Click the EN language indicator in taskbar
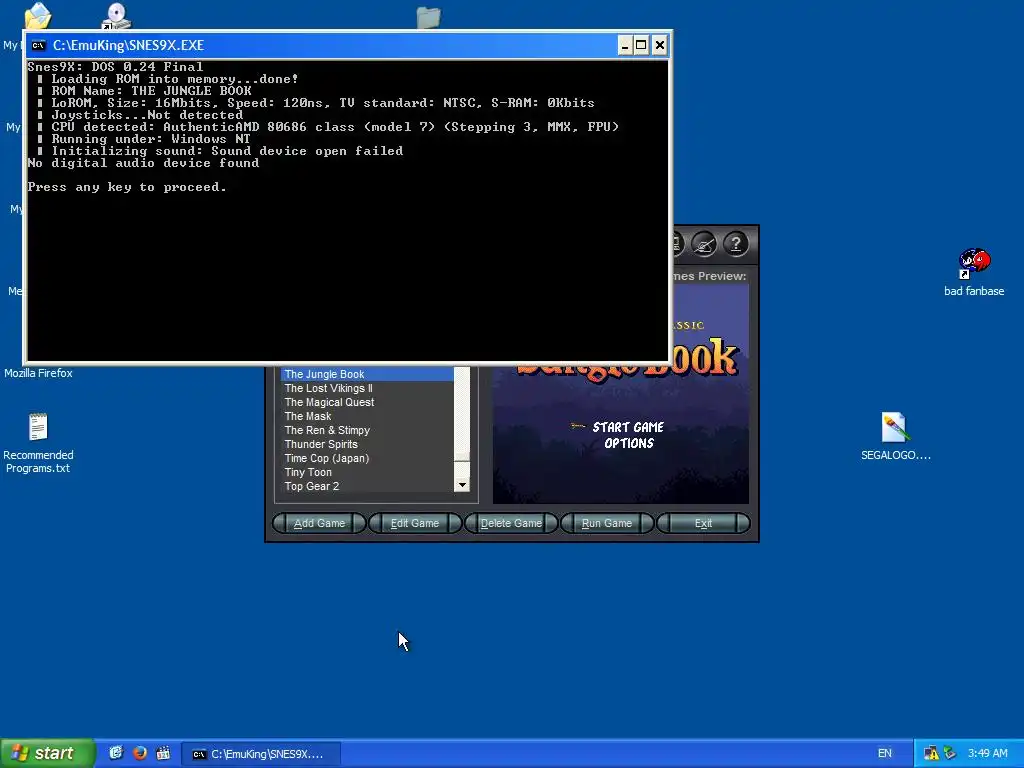This screenshot has width=1024, height=768. coord(885,753)
